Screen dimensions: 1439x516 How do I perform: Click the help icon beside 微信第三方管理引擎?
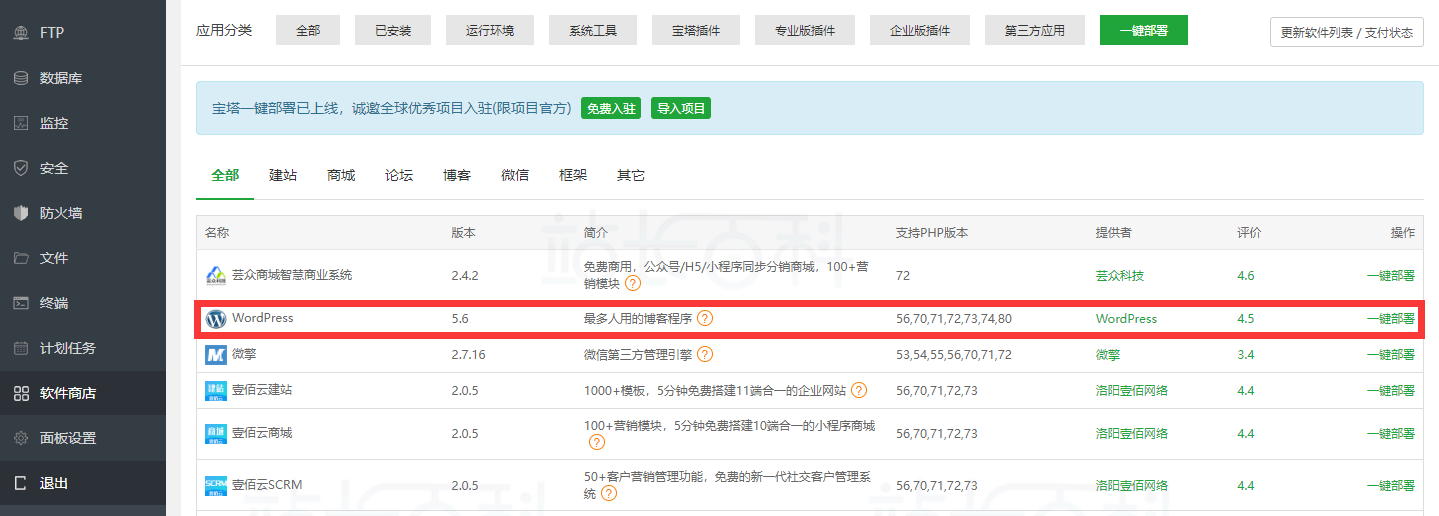coord(705,354)
